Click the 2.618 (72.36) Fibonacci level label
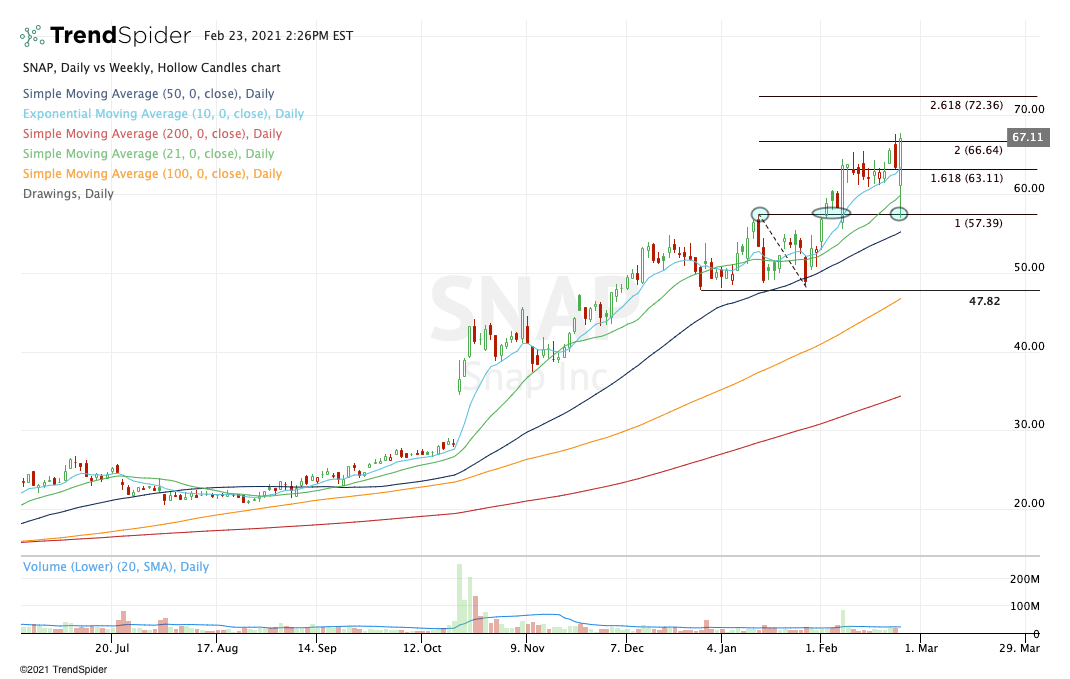The width and height of the screenshot is (1070, 679). (965, 106)
